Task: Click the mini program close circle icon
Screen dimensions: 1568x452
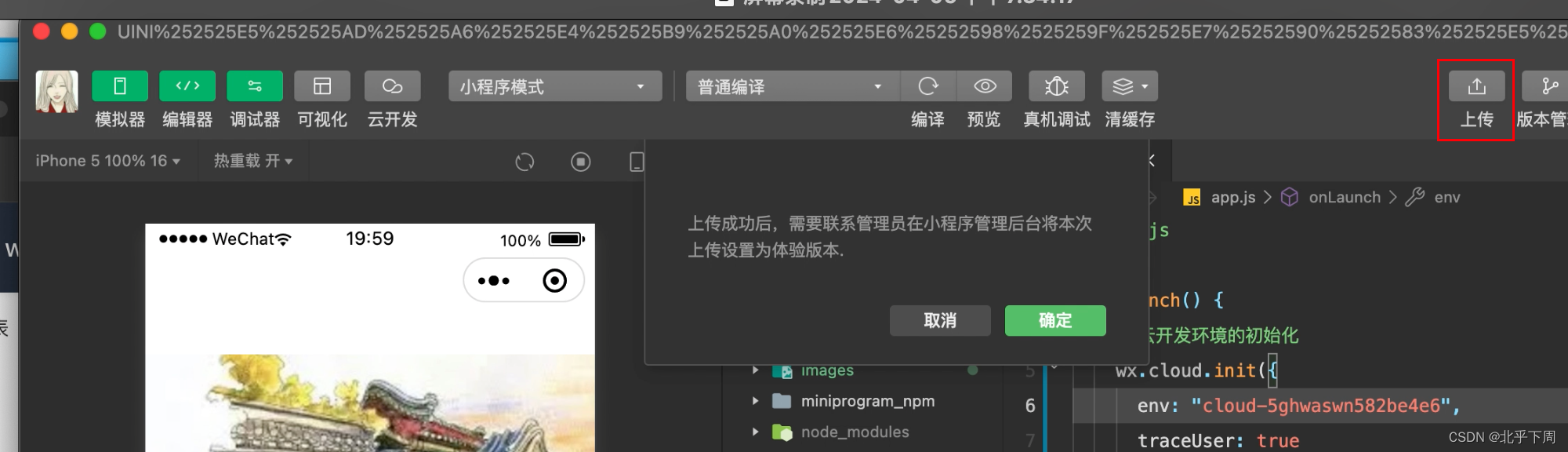Action: point(554,280)
